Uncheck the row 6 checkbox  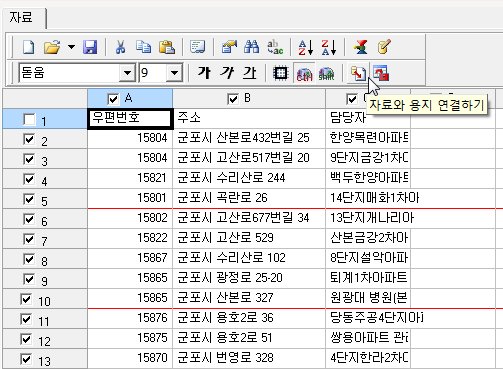click(x=29, y=219)
